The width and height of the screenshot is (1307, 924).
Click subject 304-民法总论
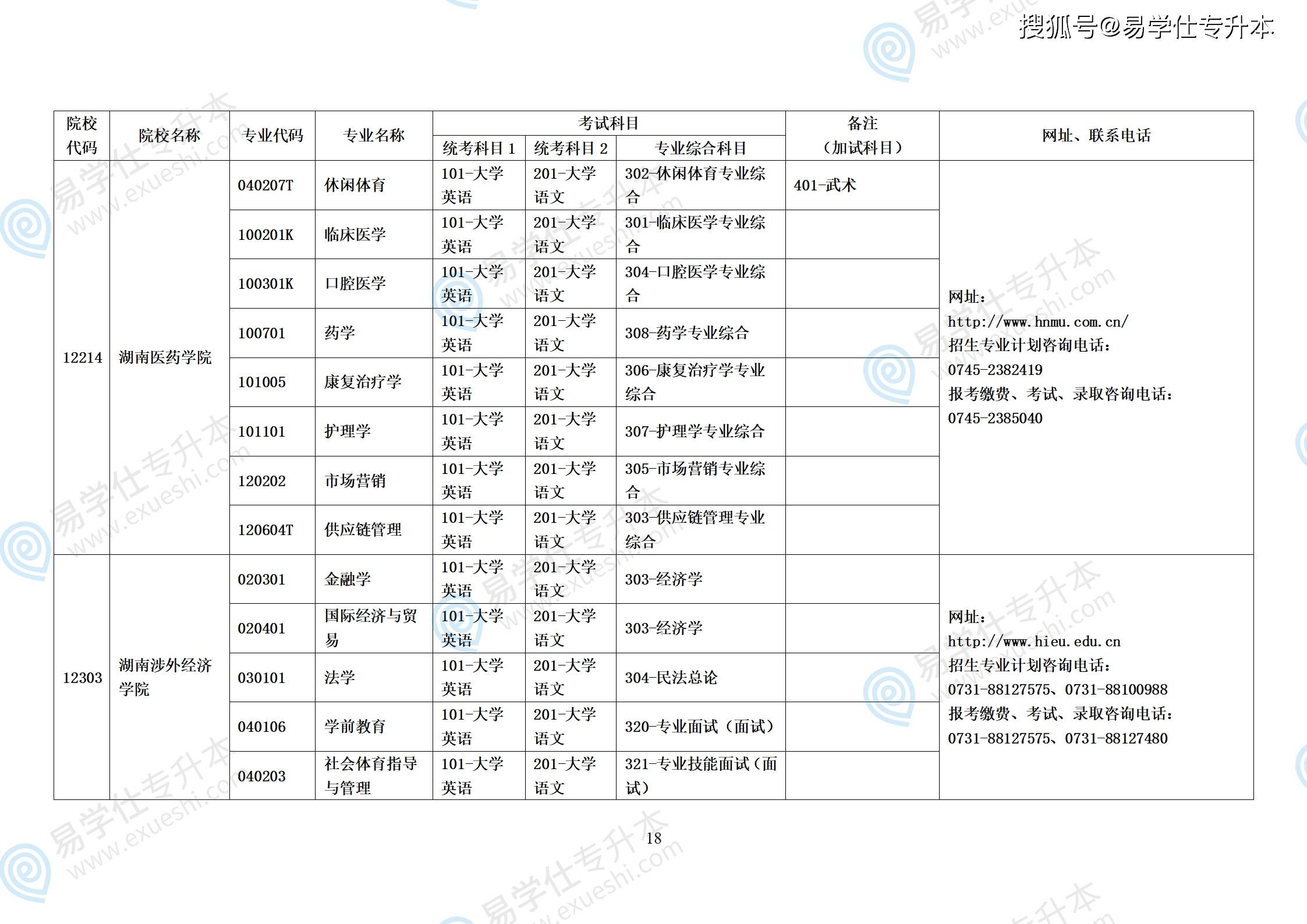click(671, 678)
